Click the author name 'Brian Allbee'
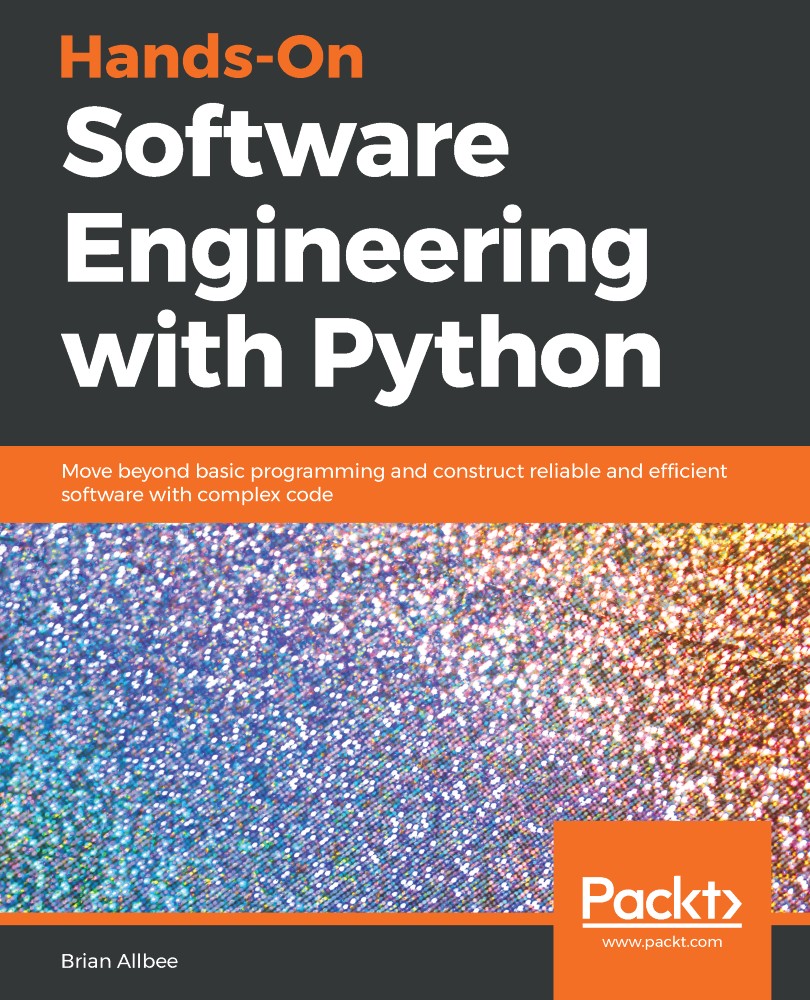This screenshot has height=1000, width=810. point(118,960)
